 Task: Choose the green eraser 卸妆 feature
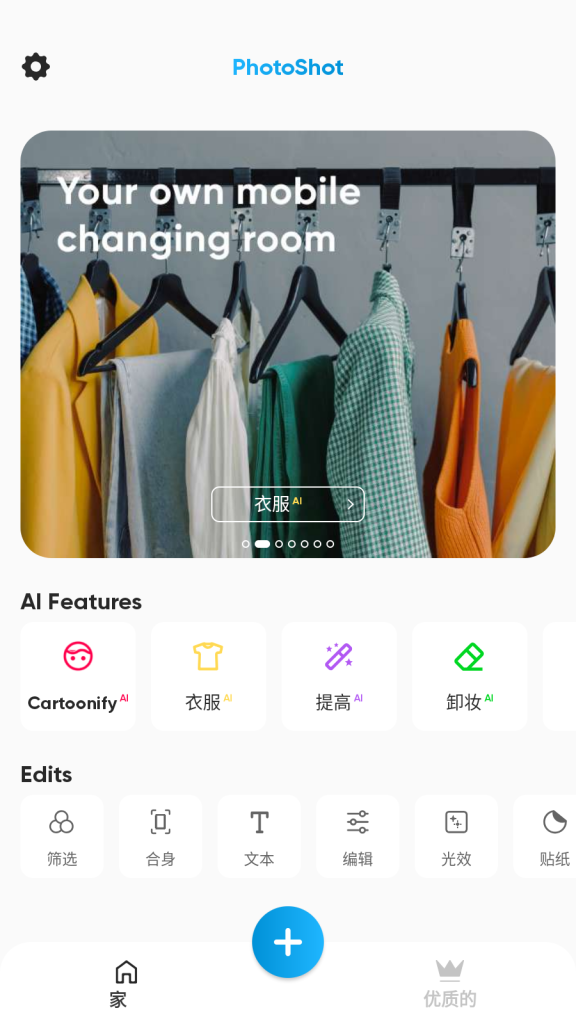coord(470,676)
